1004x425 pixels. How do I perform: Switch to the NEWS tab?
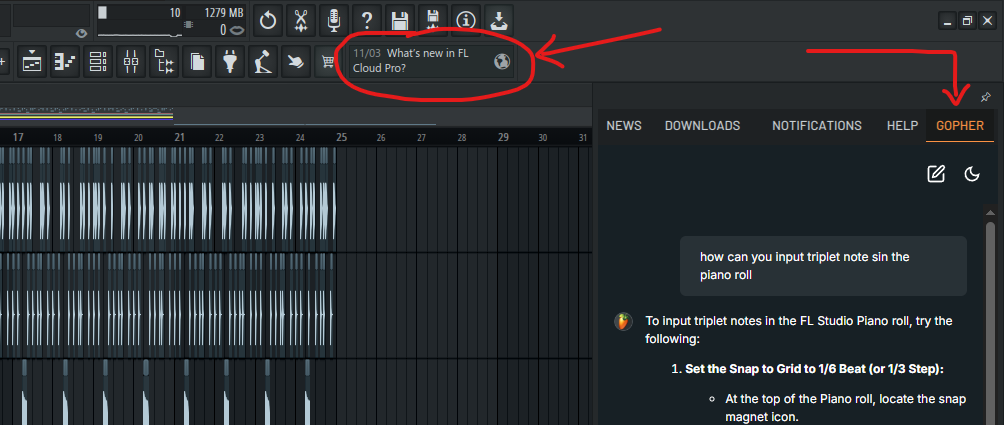pyautogui.click(x=624, y=125)
